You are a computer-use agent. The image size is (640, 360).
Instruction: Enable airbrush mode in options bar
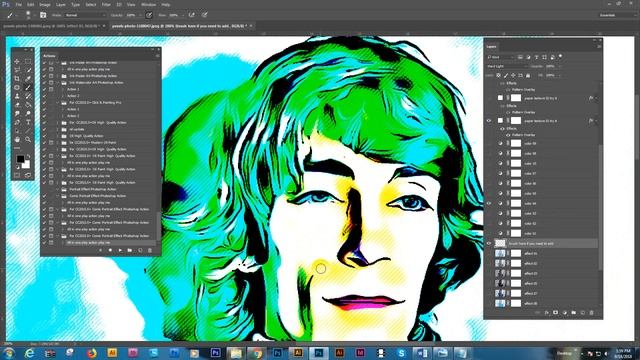191,15
